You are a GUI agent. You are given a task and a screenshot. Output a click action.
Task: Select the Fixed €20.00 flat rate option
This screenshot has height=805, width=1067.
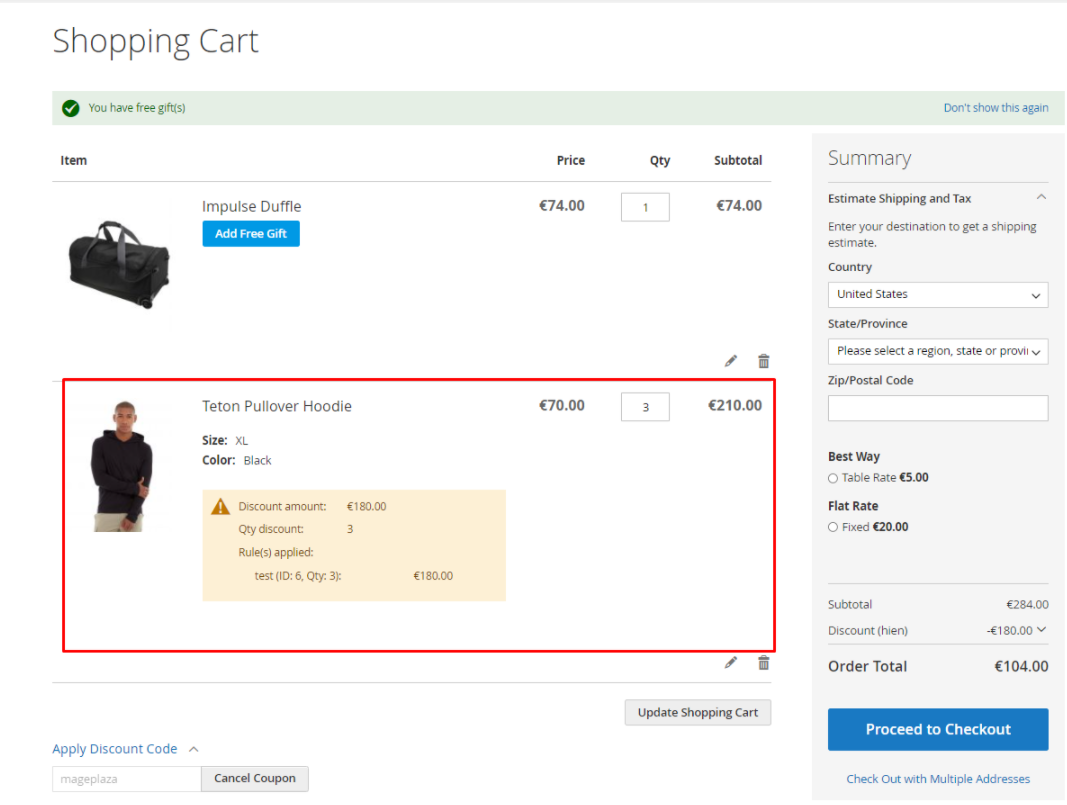point(833,527)
